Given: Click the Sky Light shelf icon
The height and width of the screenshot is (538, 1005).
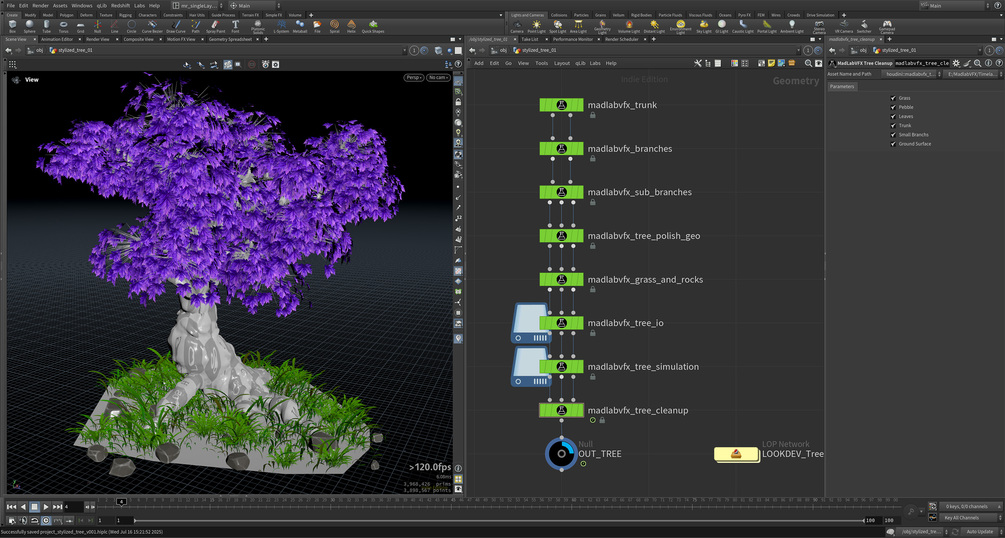Looking at the screenshot, I should click(x=704, y=26).
